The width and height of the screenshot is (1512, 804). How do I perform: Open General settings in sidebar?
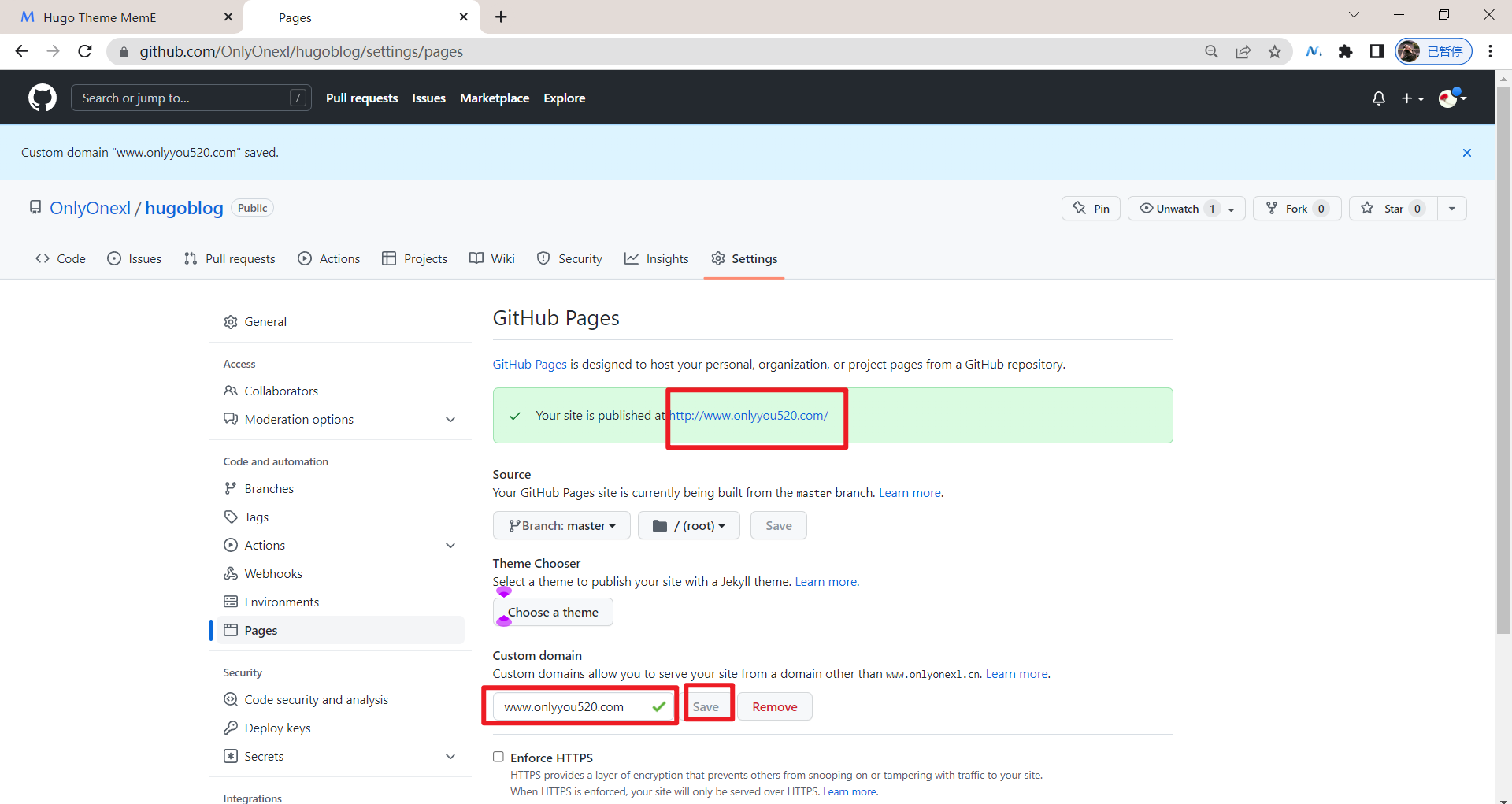(340, 321)
